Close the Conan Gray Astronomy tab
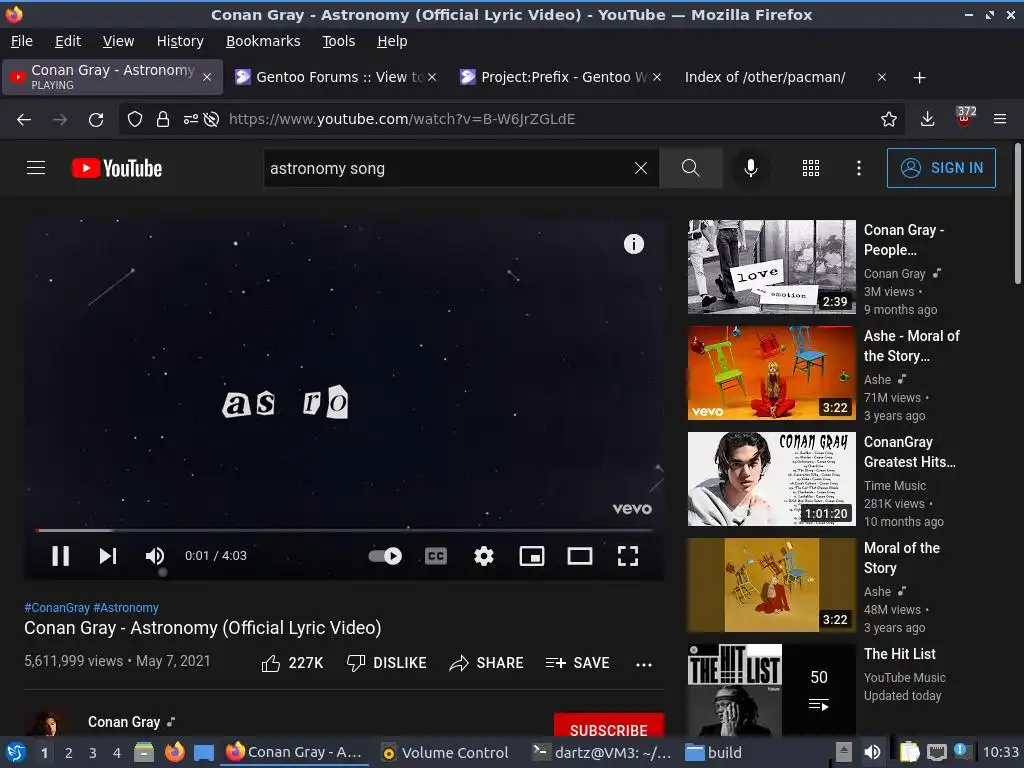 (x=206, y=77)
